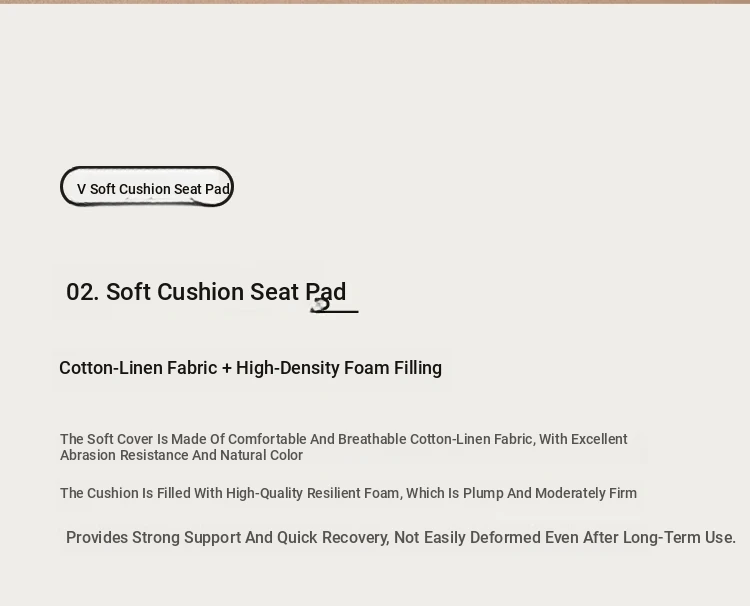Click the V mark inside the pill label
This screenshot has height=606, width=750.
[81, 189]
